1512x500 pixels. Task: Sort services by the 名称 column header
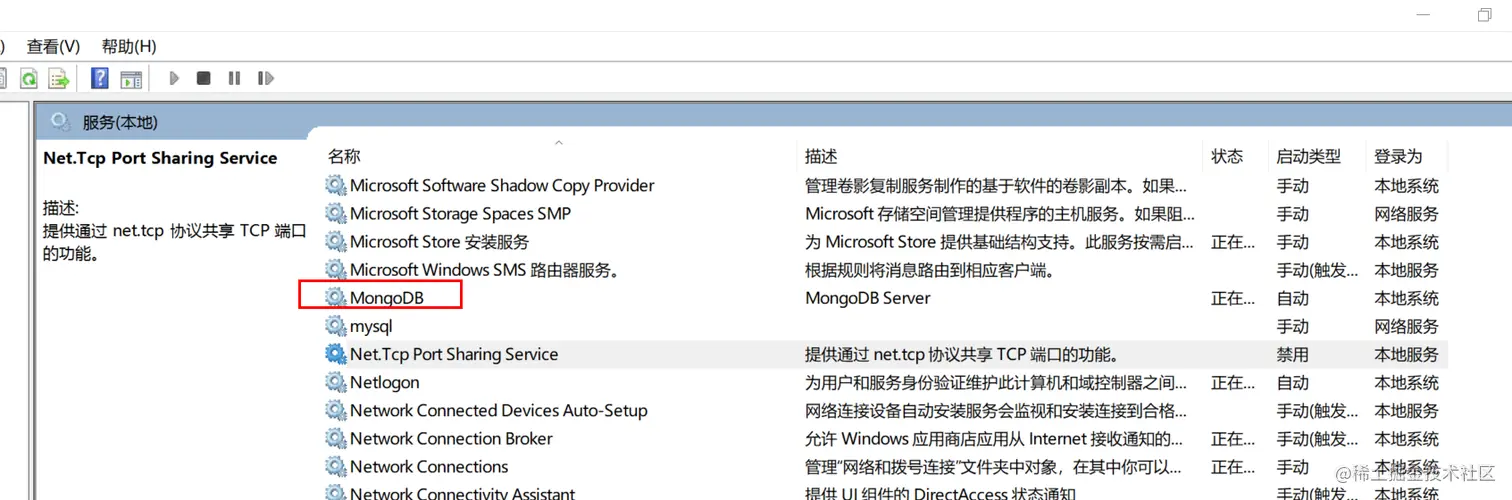tap(344, 156)
